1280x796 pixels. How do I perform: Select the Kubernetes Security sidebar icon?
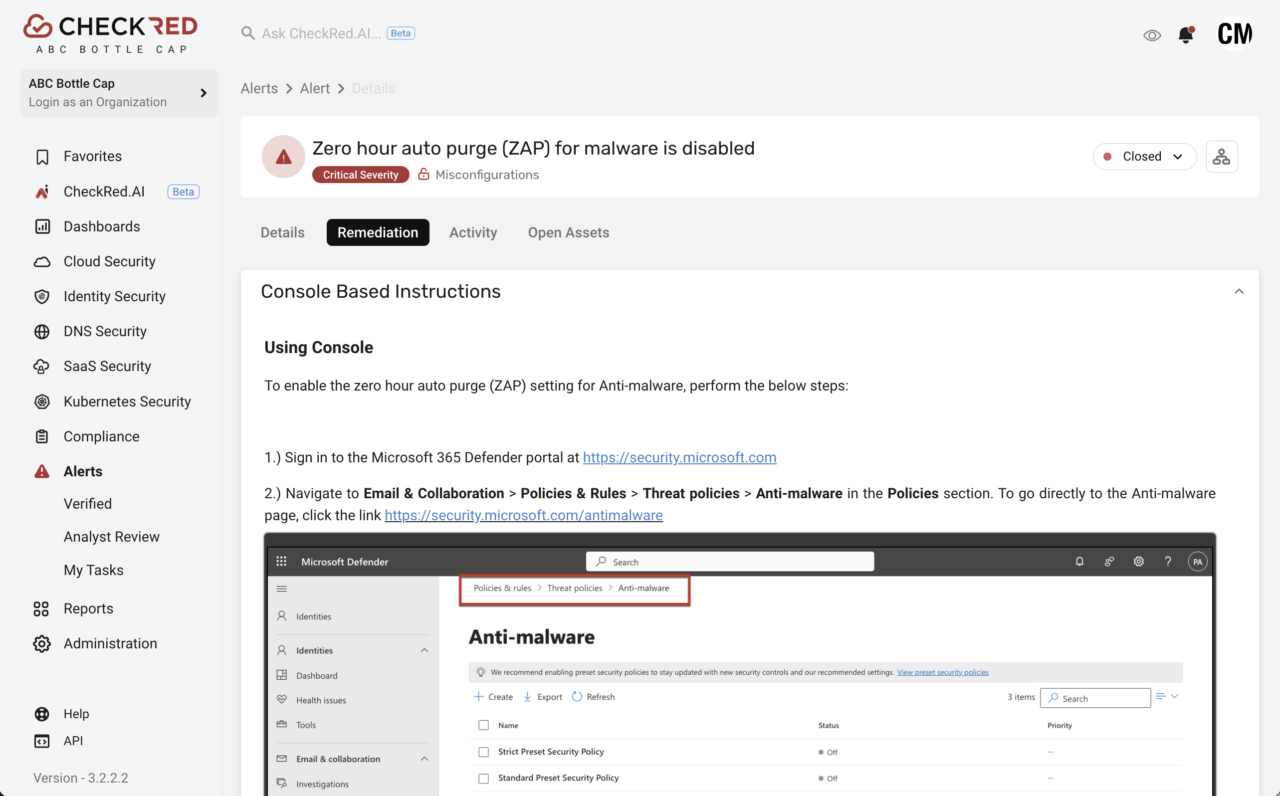pos(41,401)
